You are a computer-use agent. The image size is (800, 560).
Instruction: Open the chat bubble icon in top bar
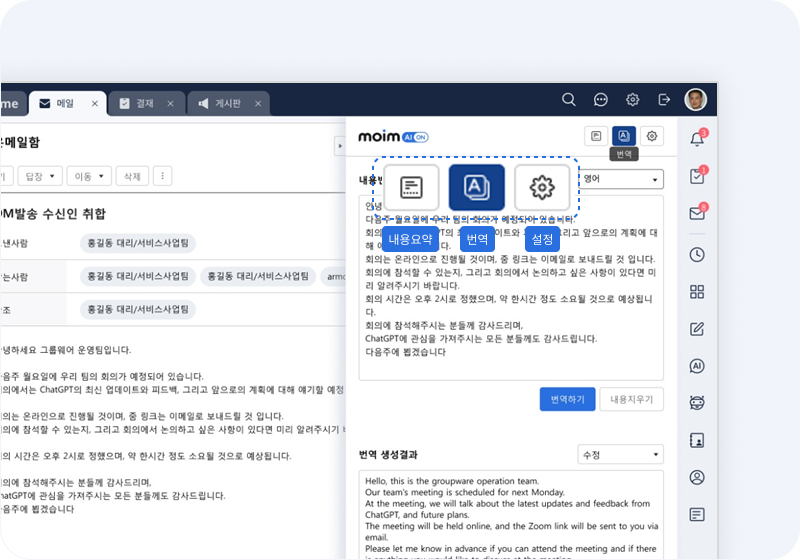coord(600,100)
